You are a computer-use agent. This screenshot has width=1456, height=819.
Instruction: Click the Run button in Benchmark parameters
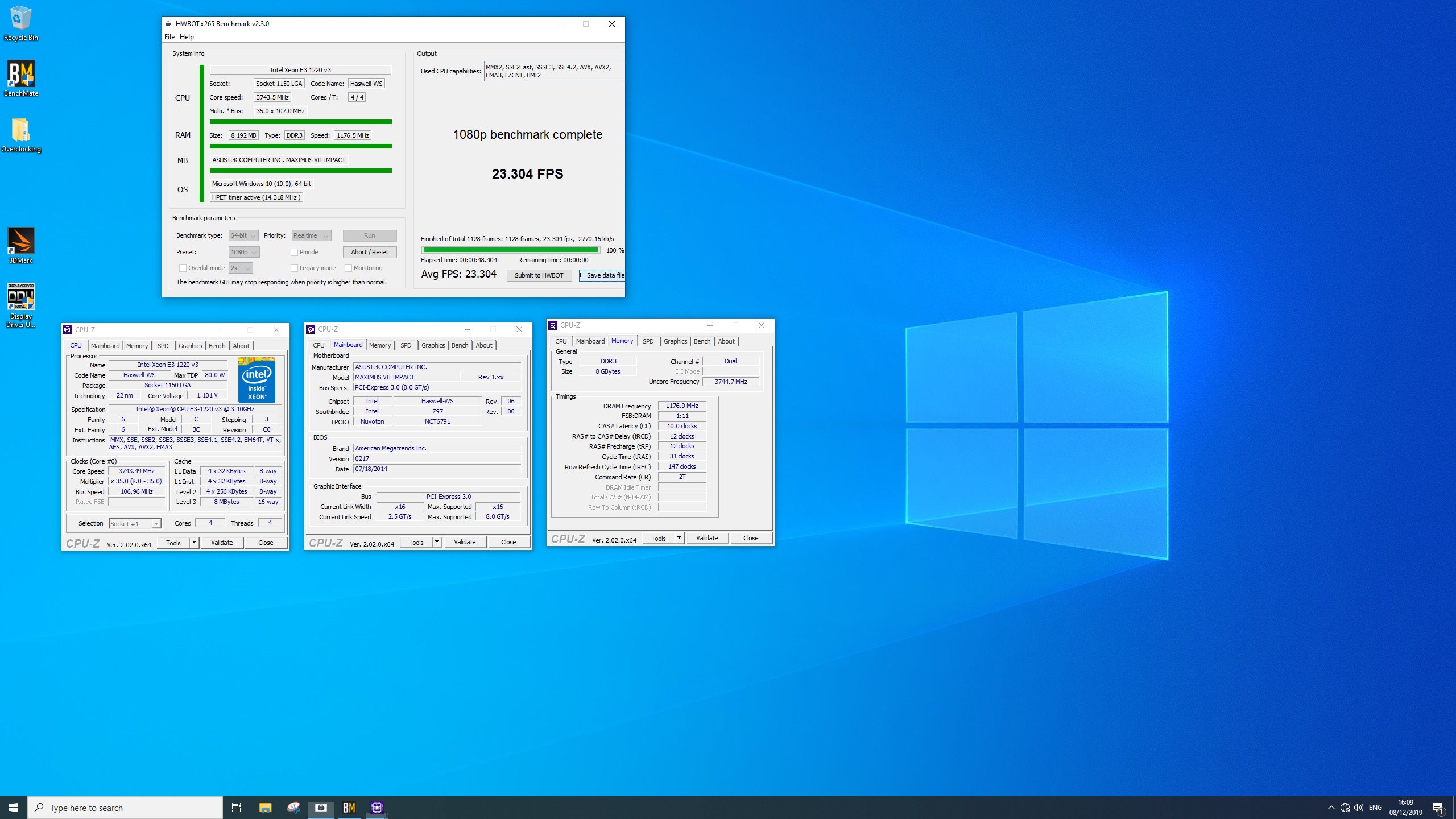pyautogui.click(x=370, y=235)
